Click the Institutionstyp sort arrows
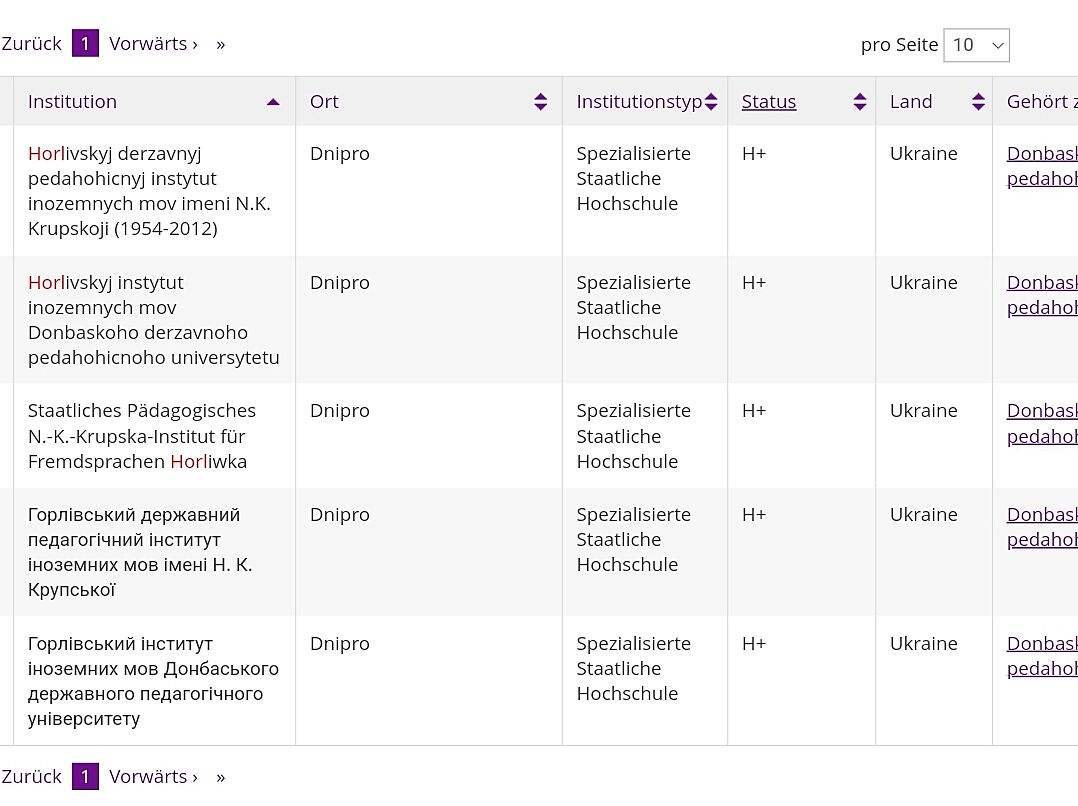This screenshot has height=806, width=1078. [x=711, y=102]
